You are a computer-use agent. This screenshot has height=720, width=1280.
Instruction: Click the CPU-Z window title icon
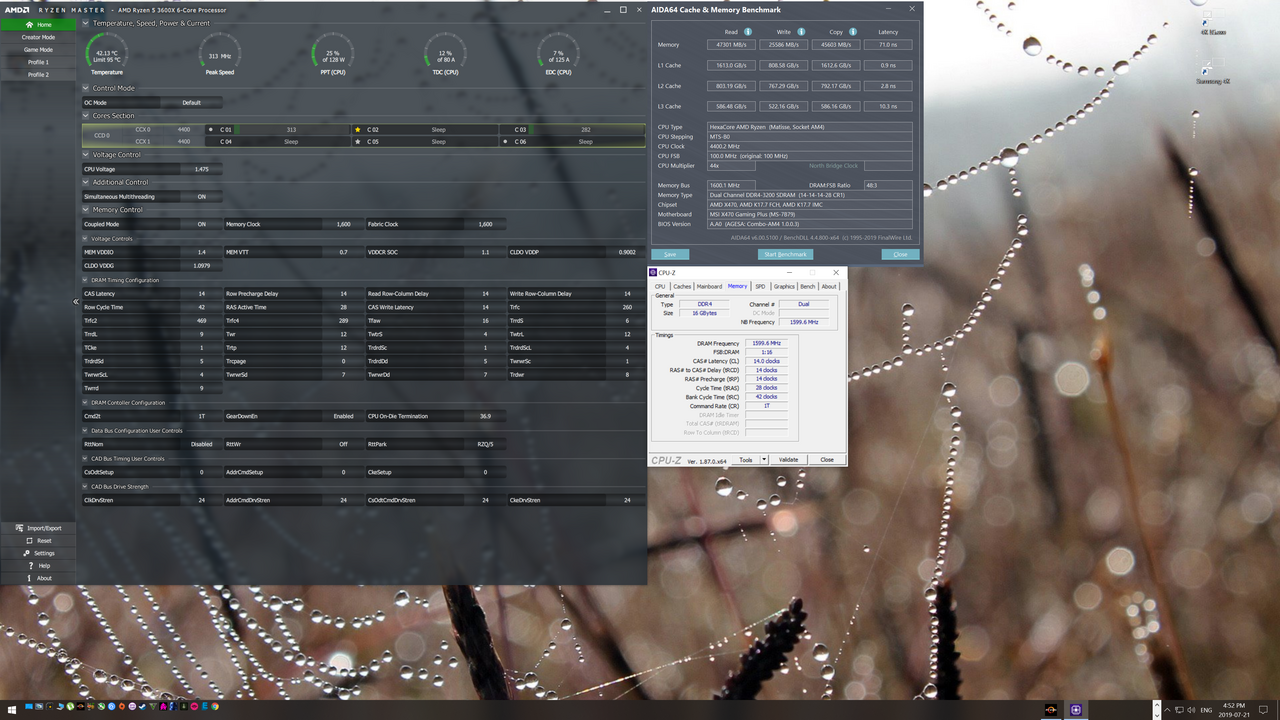pos(654,272)
